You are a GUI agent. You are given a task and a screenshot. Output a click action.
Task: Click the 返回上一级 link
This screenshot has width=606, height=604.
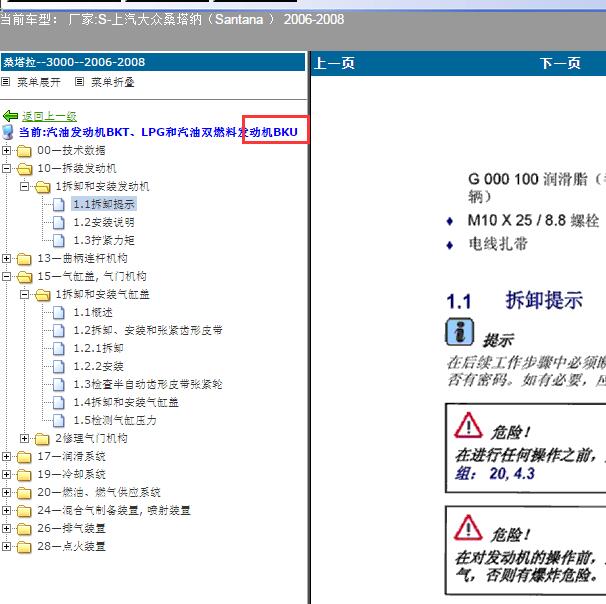(x=49, y=116)
